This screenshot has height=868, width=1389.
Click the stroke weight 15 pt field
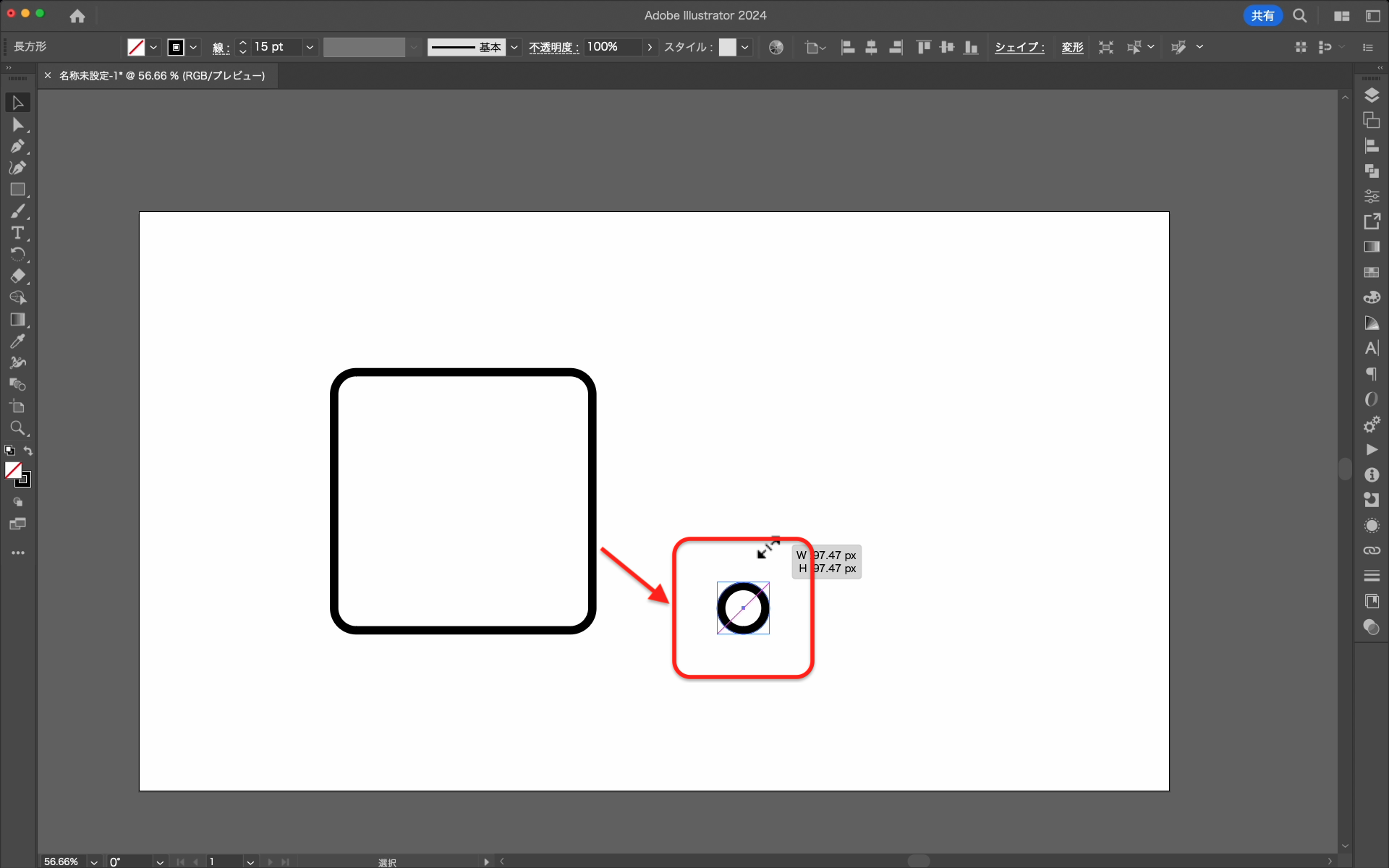click(x=277, y=47)
